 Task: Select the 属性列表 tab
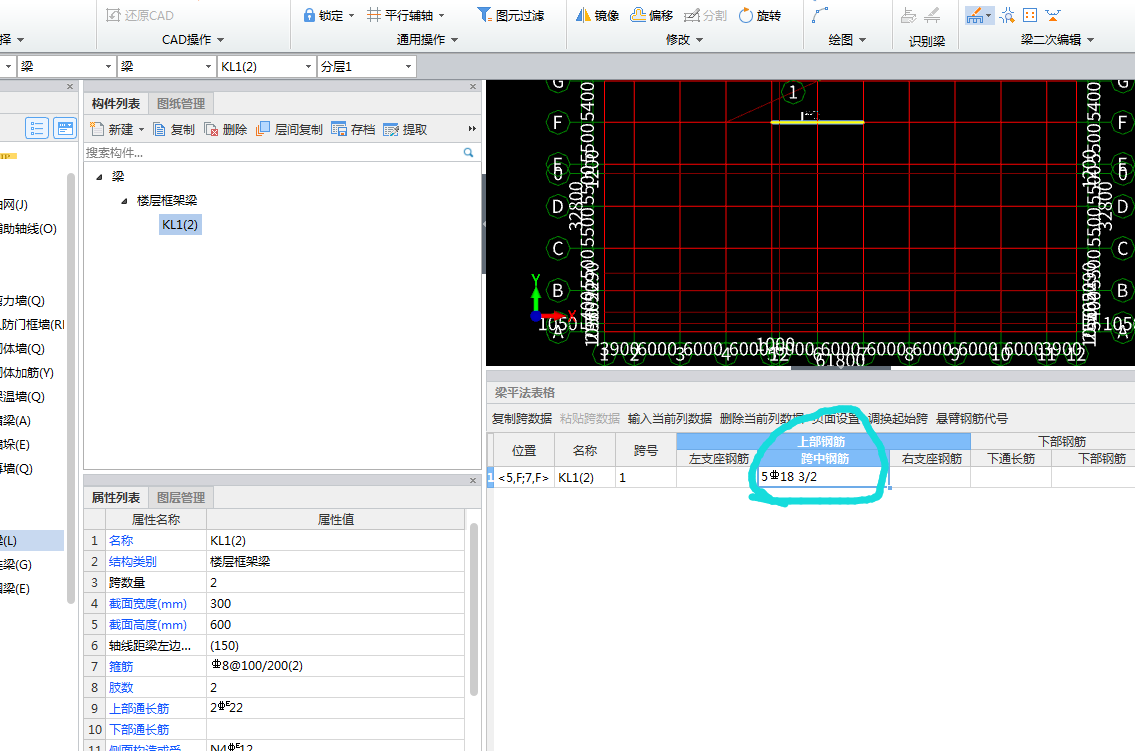click(x=116, y=498)
